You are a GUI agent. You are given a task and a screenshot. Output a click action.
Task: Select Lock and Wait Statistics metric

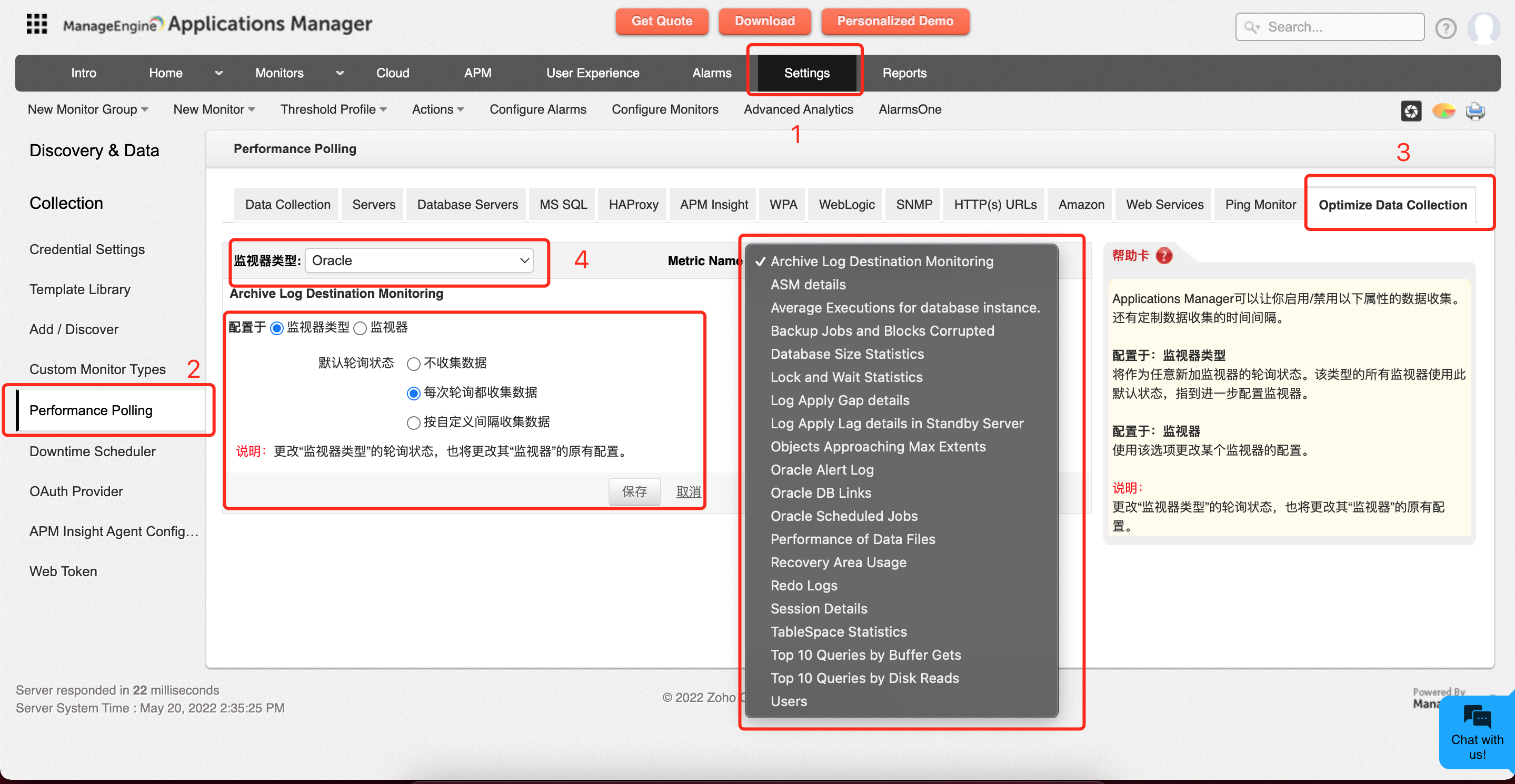[901, 377]
